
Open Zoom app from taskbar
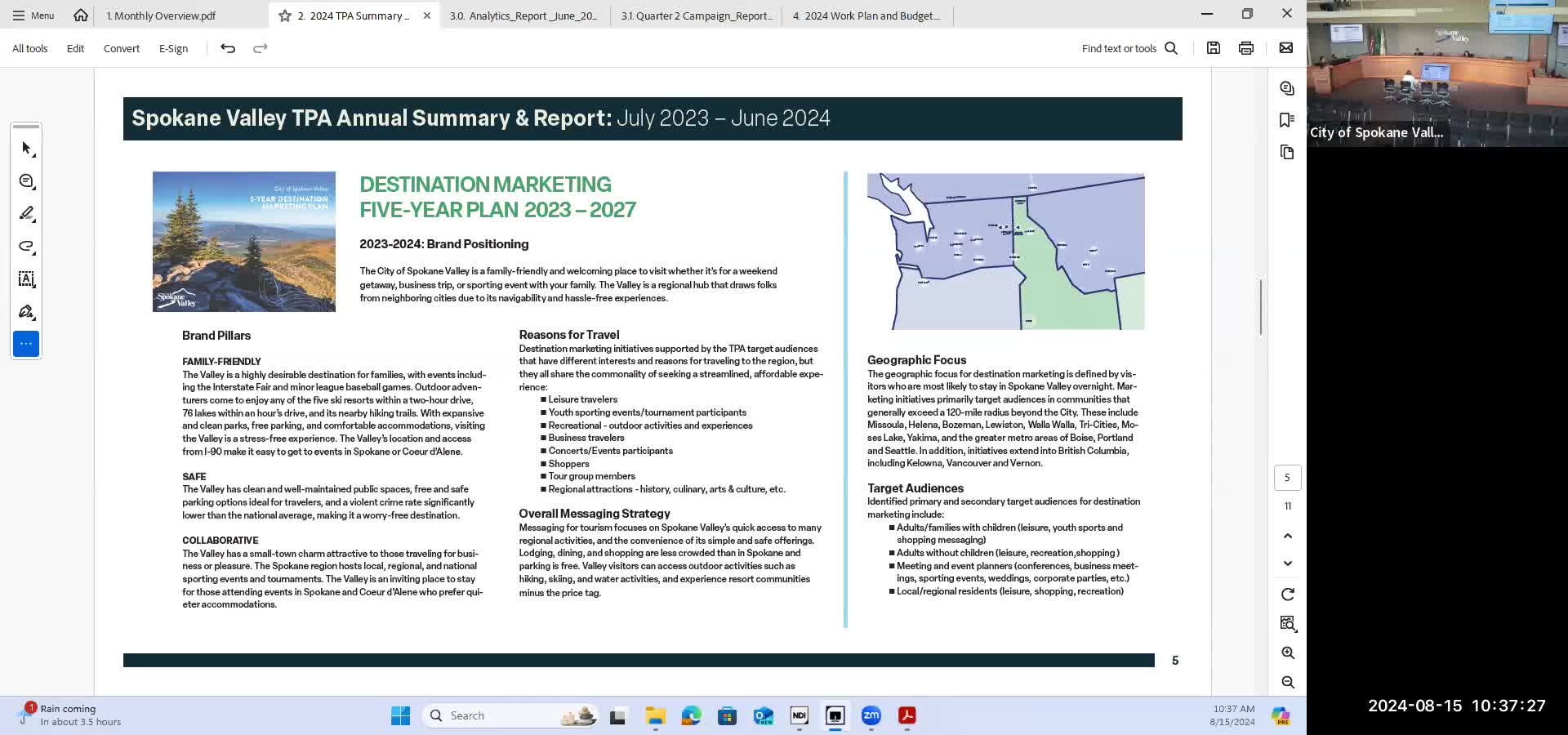click(871, 715)
